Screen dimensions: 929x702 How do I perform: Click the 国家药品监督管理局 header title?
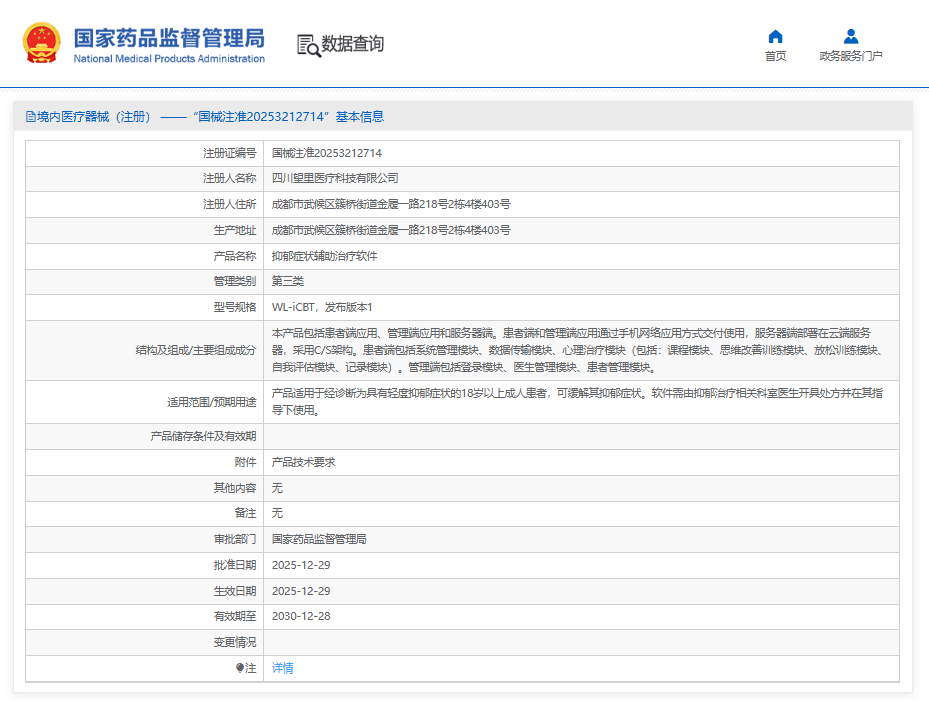pos(169,39)
